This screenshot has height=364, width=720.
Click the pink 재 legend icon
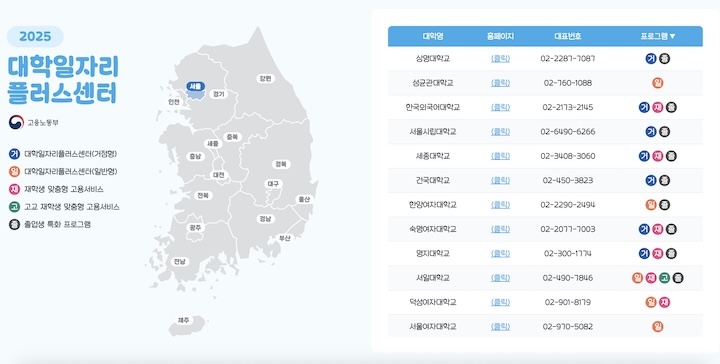pyautogui.click(x=14, y=189)
